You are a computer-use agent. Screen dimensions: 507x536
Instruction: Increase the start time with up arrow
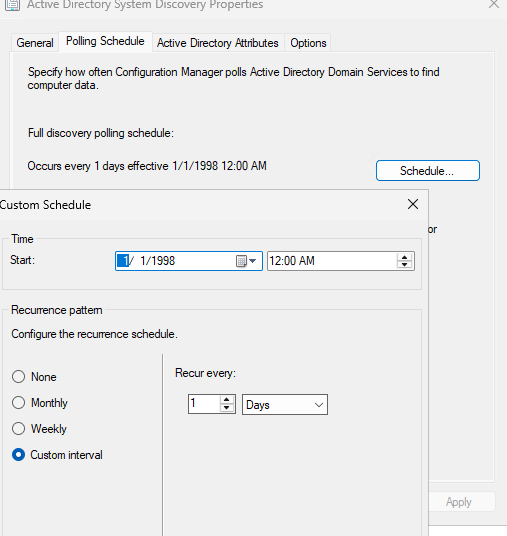point(404,258)
